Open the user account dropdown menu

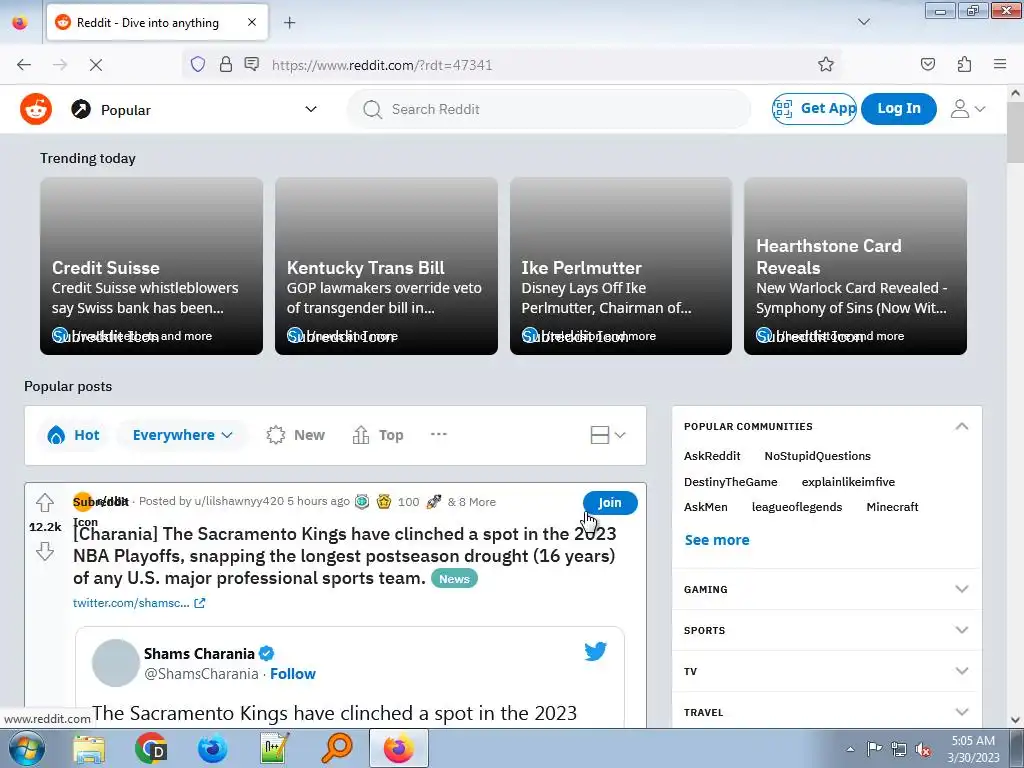967,109
